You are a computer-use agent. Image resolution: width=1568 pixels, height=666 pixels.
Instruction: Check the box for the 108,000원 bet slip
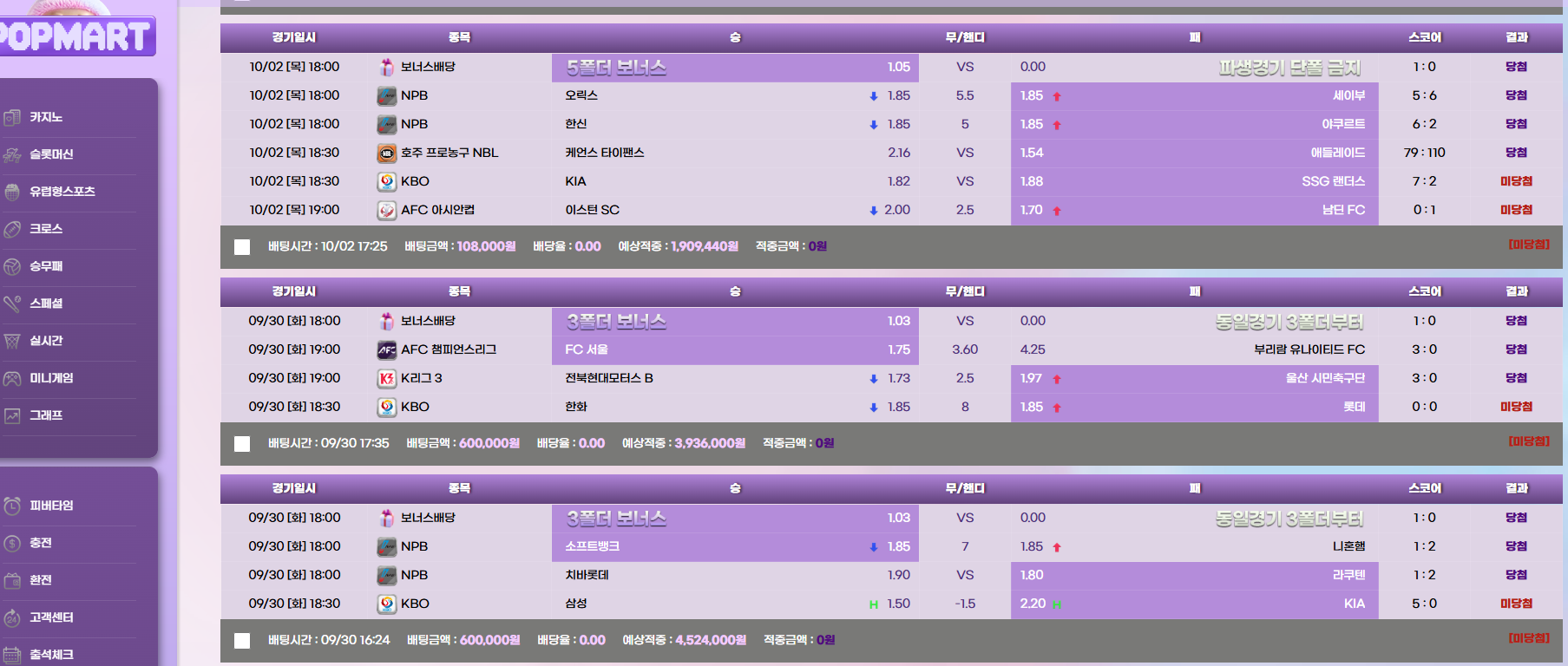click(242, 247)
